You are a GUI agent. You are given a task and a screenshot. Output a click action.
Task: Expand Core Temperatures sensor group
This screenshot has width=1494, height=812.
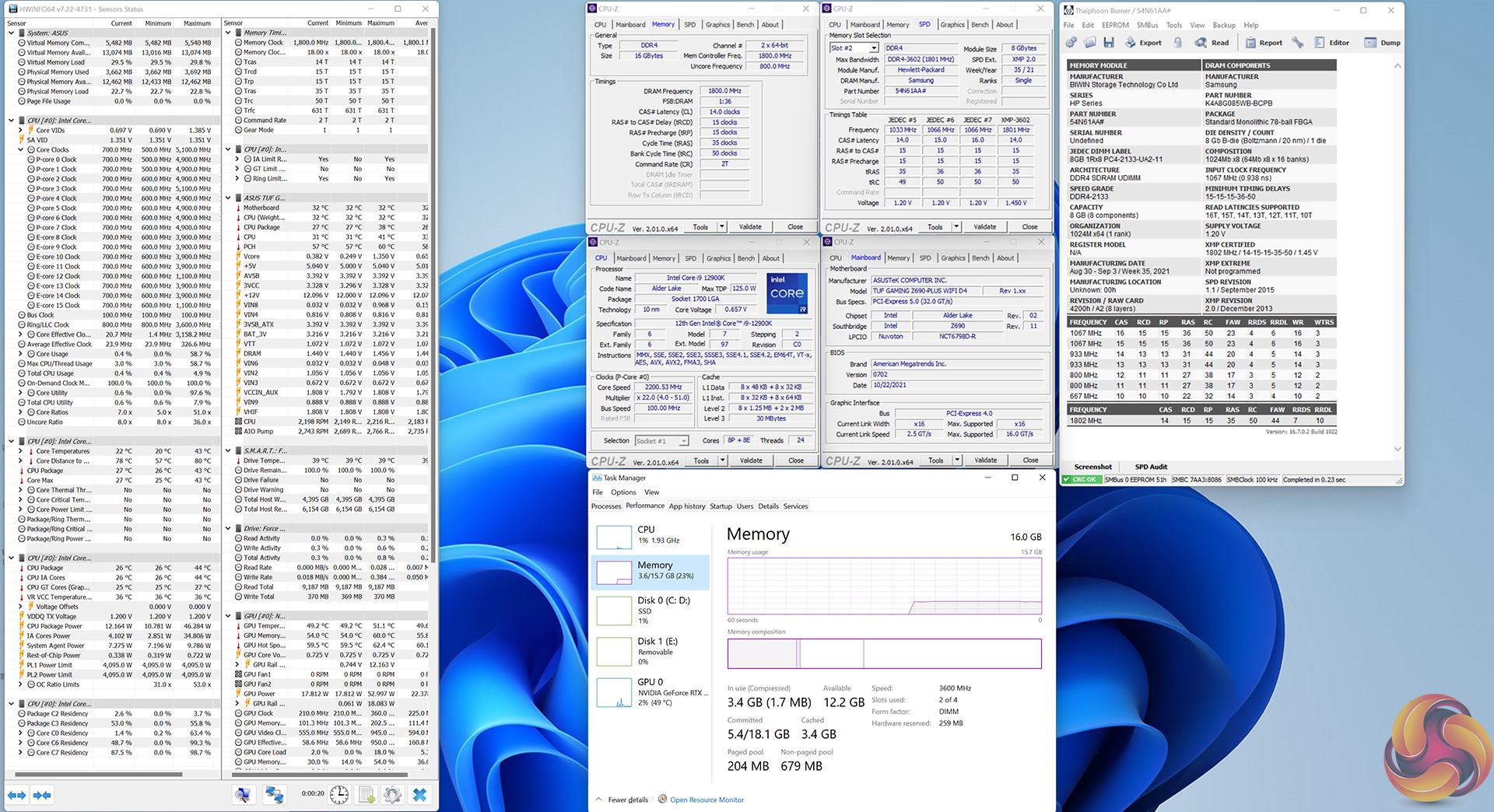click(21, 451)
